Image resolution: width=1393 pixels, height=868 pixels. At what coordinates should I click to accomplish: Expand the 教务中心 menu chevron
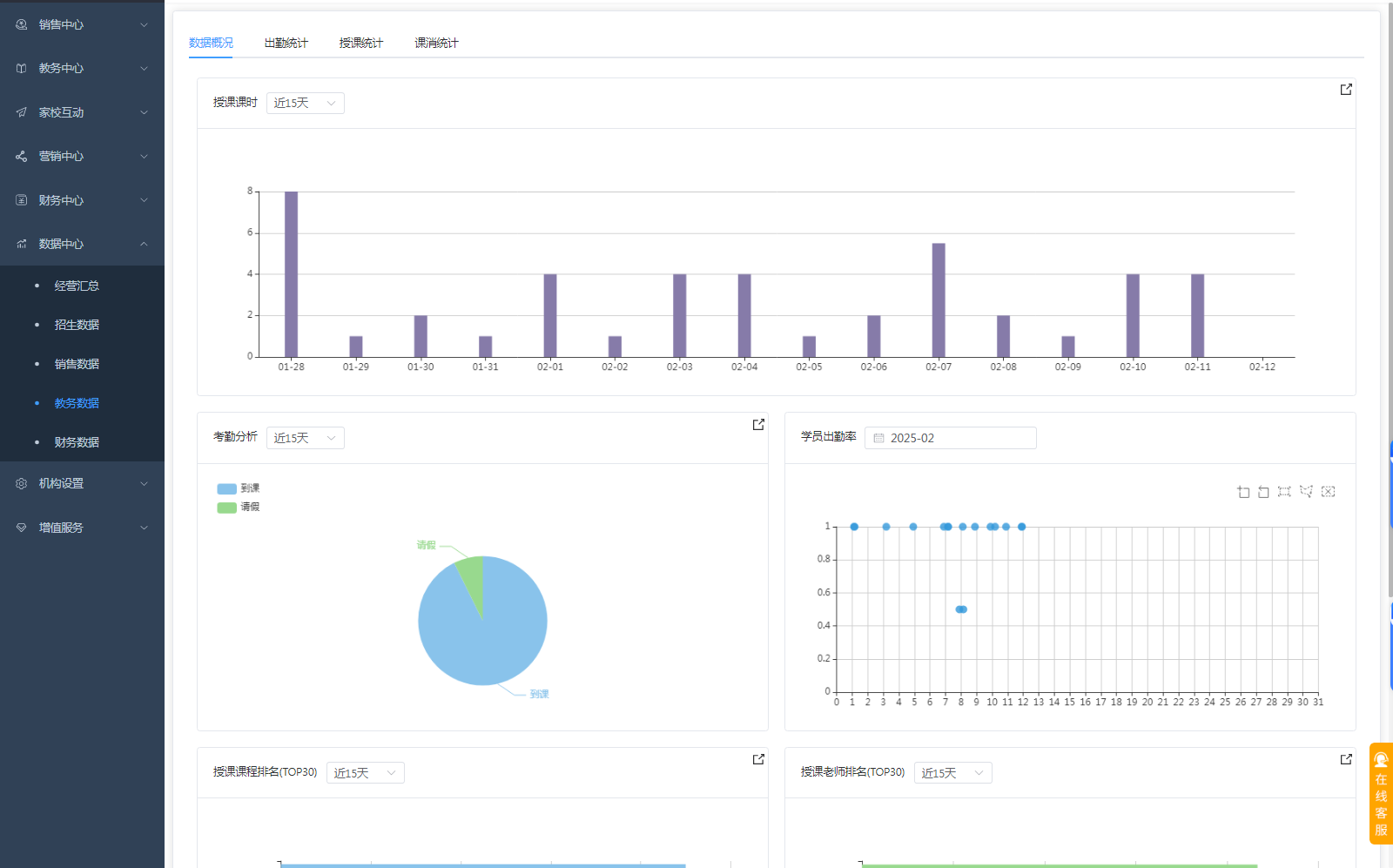[145, 68]
